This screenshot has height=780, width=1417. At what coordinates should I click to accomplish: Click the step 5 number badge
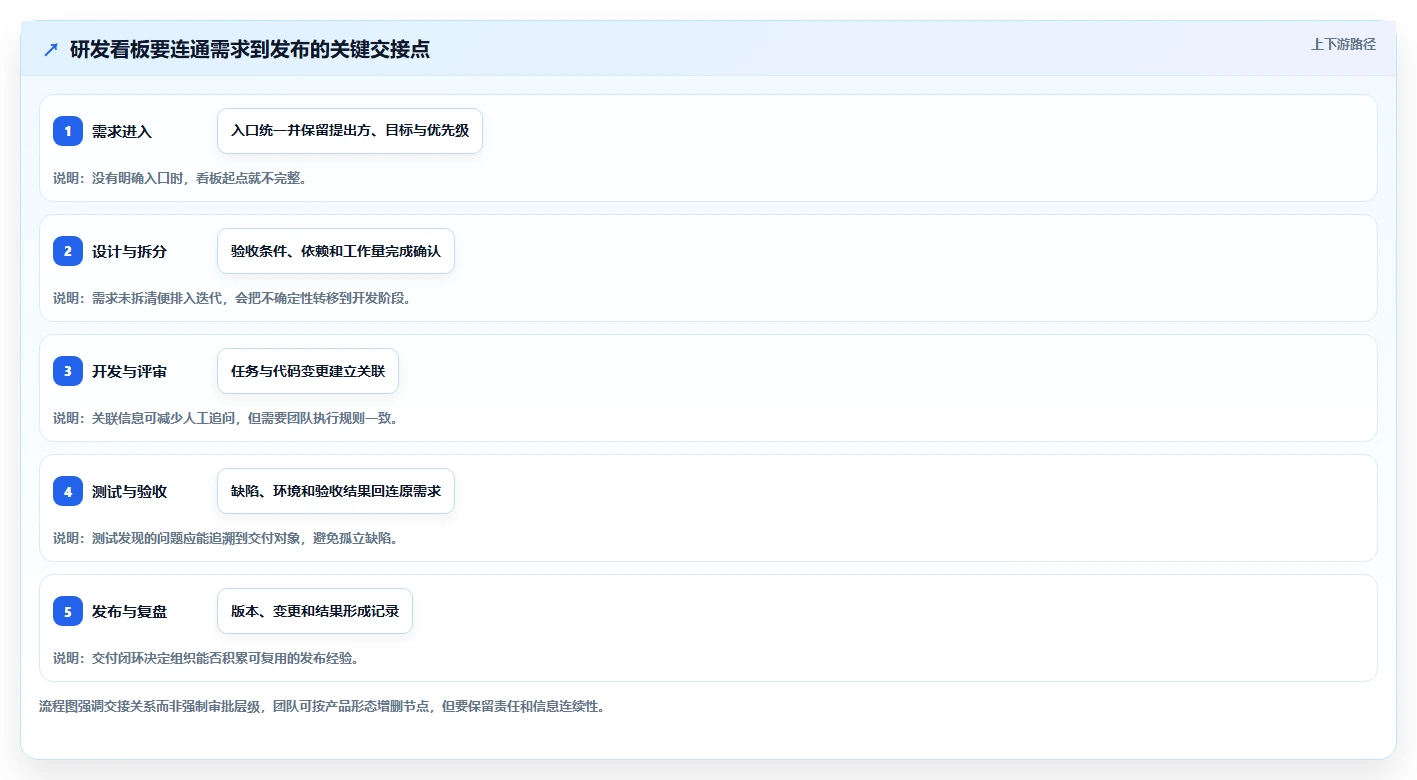(x=68, y=611)
